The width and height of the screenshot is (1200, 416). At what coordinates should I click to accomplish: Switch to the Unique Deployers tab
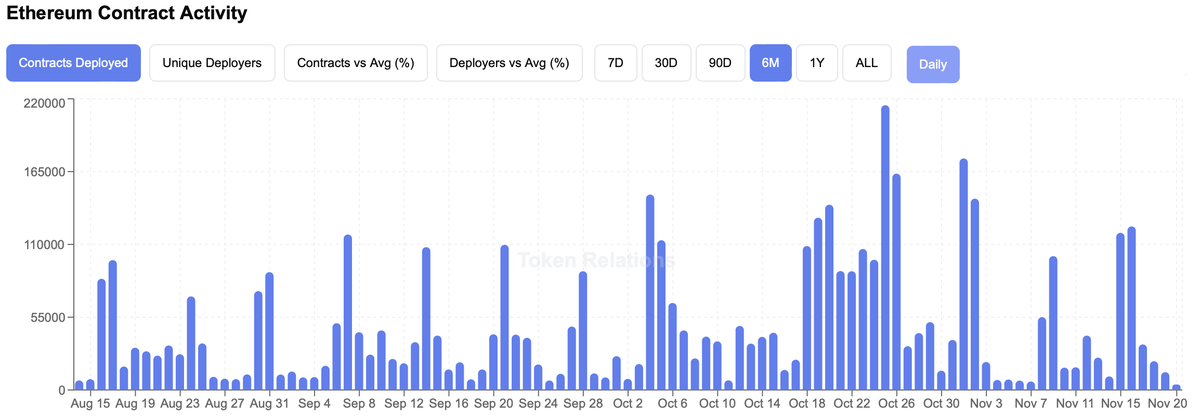[x=212, y=63]
